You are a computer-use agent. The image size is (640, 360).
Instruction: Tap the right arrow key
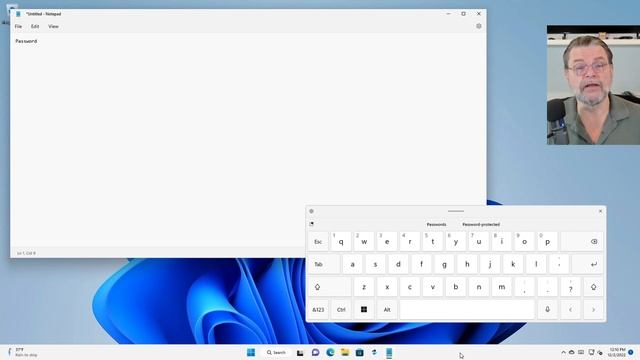pyautogui.click(x=593, y=310)
